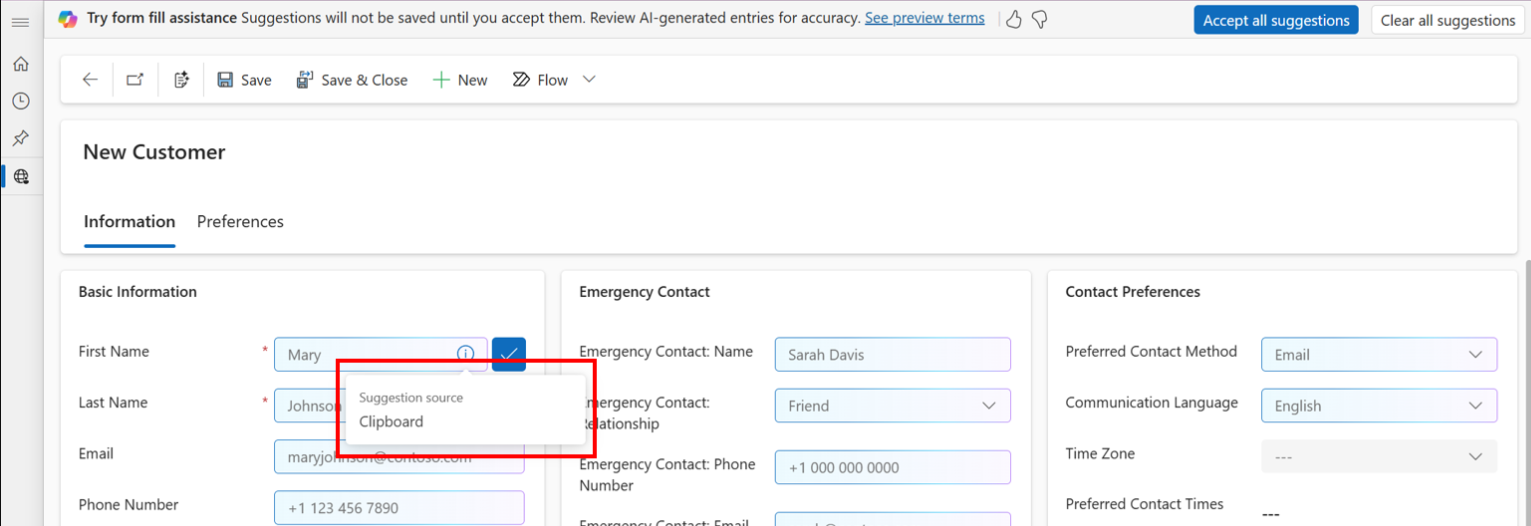Click thumbs down feedback icon
The width and height of the screenshot is (1531, 526).
[x=1040, y=19]
